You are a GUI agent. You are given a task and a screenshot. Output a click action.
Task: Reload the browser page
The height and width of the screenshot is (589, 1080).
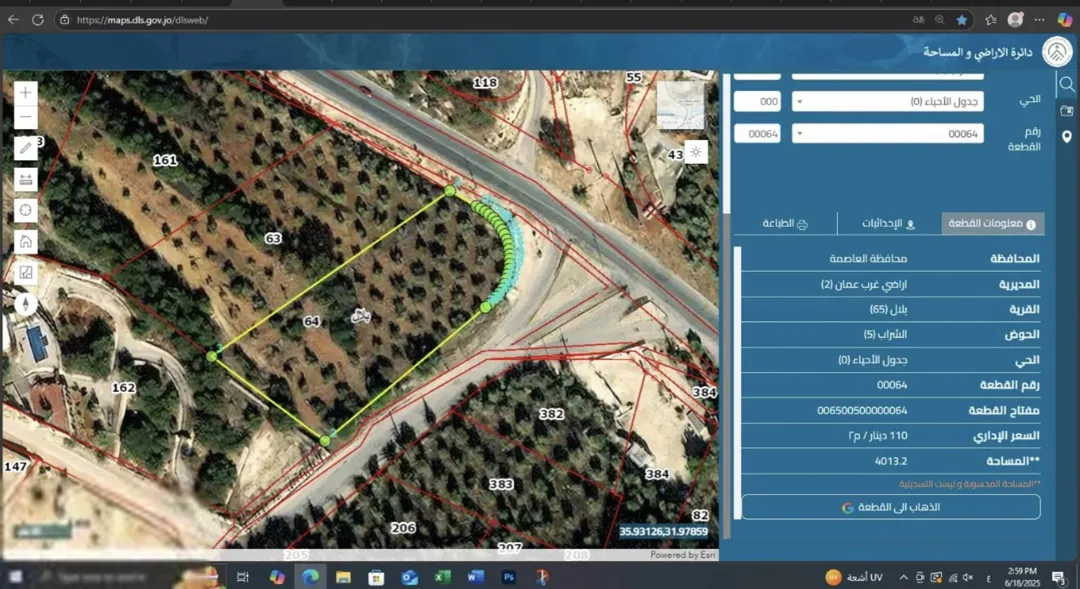[38, 20]
